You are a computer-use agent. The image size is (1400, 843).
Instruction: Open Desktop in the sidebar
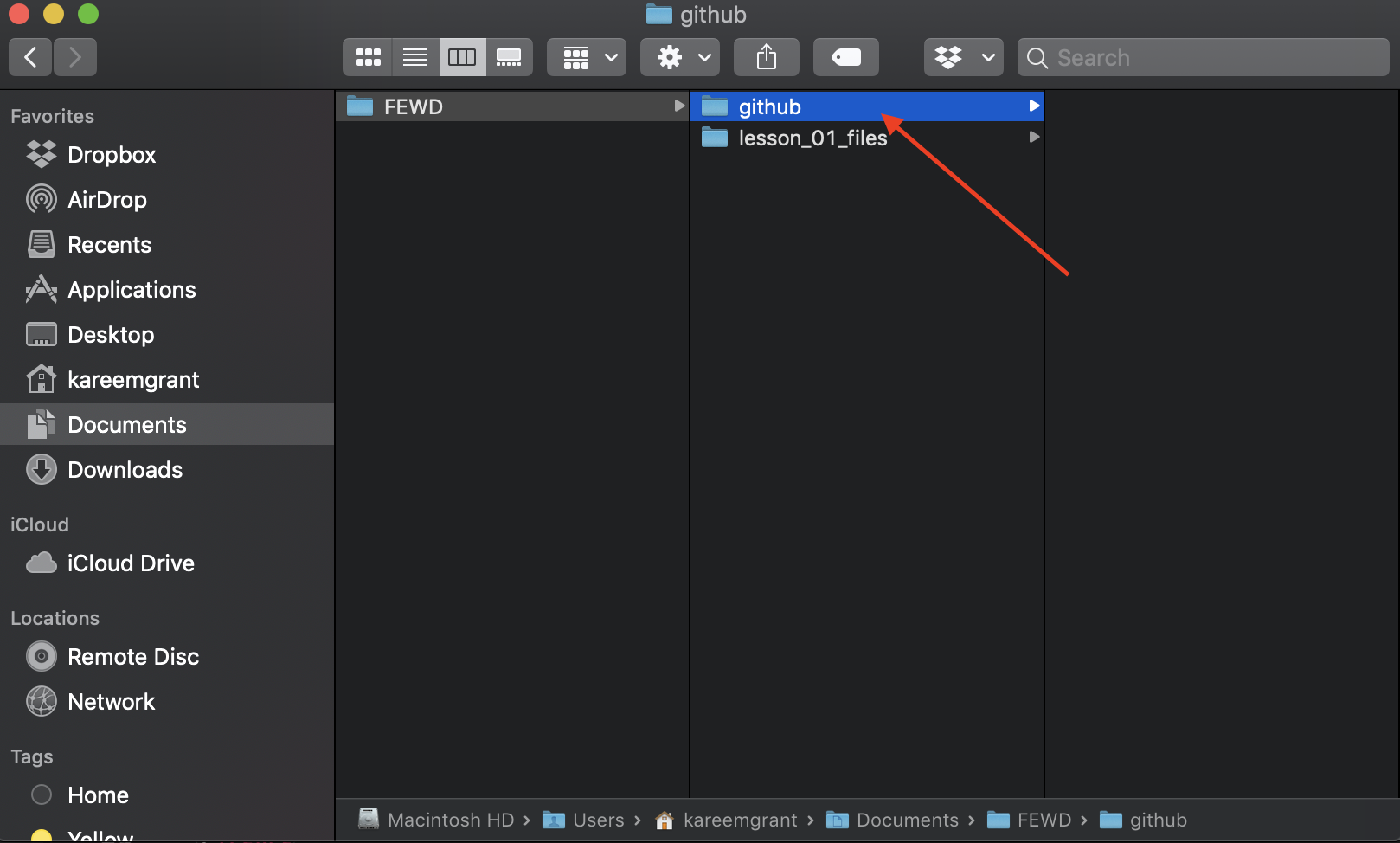[x=167, y=335]
